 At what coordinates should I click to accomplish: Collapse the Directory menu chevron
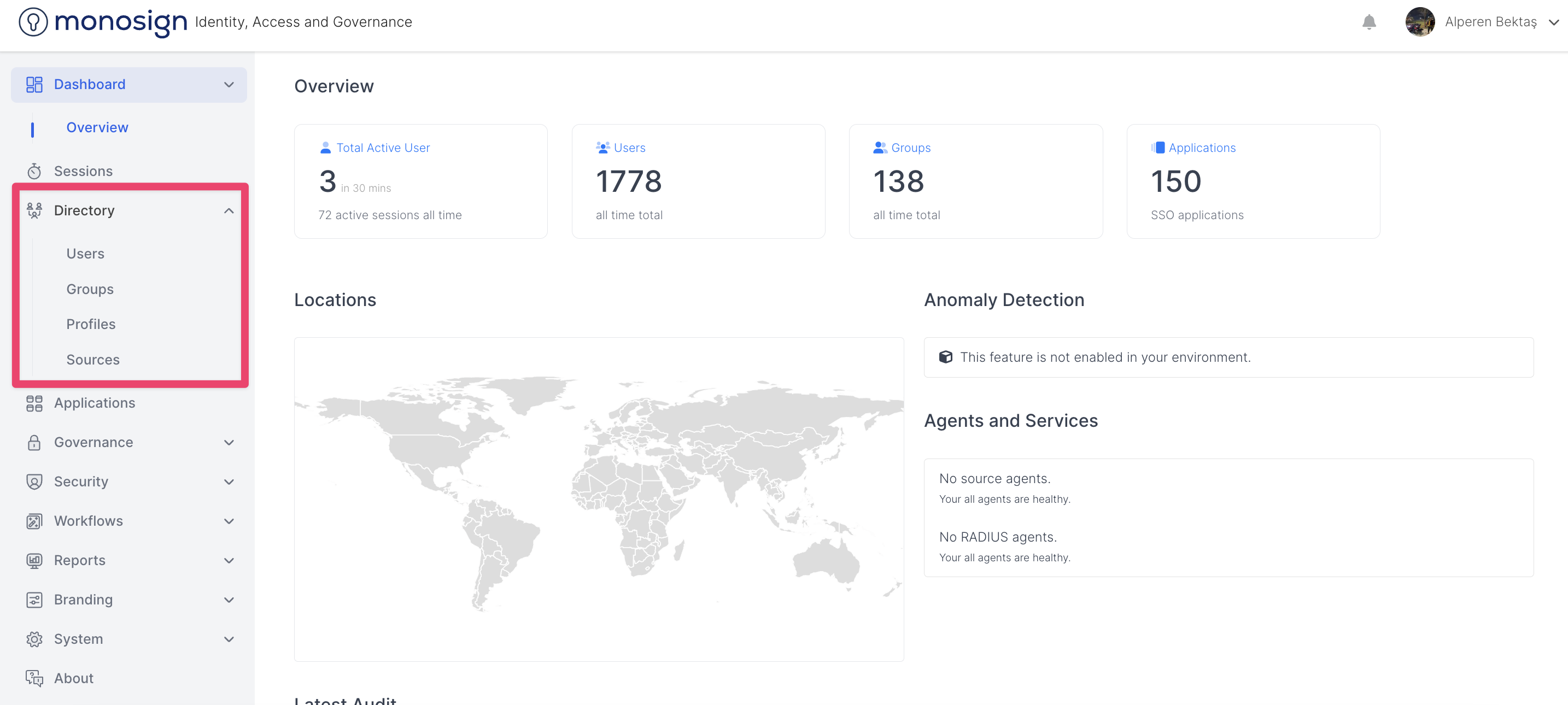[x=229, y=211]
